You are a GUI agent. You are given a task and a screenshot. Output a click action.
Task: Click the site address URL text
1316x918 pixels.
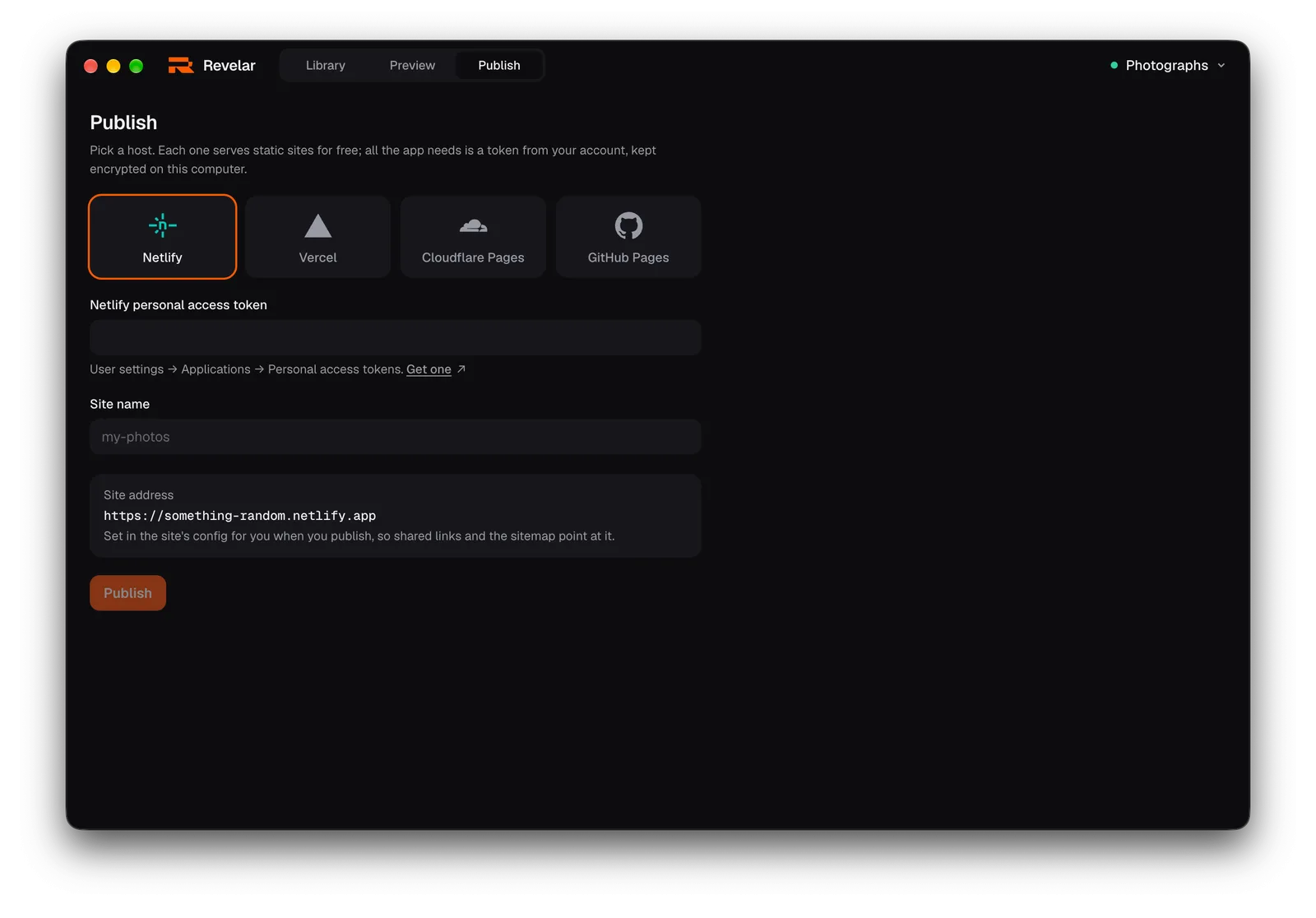coord(239,516)
